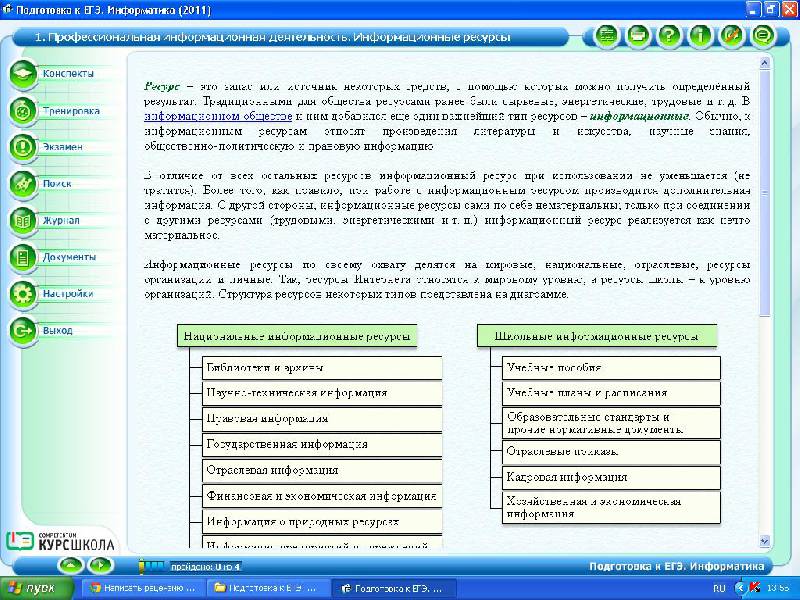Click the 'Образовательные стандарты' box
The height and width of the screenshot is (600, 800).
[x=611, y=423]
